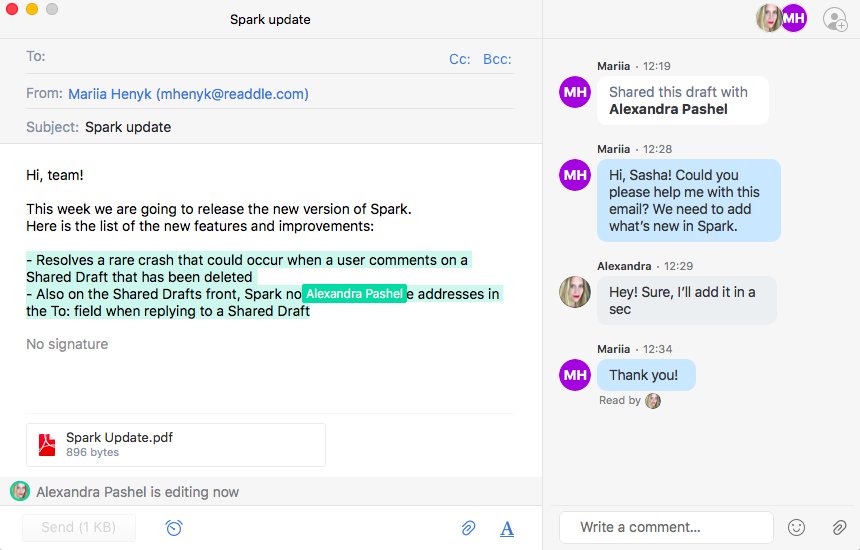Click the '896 bytes' file size label

click(x=92, y=452)
